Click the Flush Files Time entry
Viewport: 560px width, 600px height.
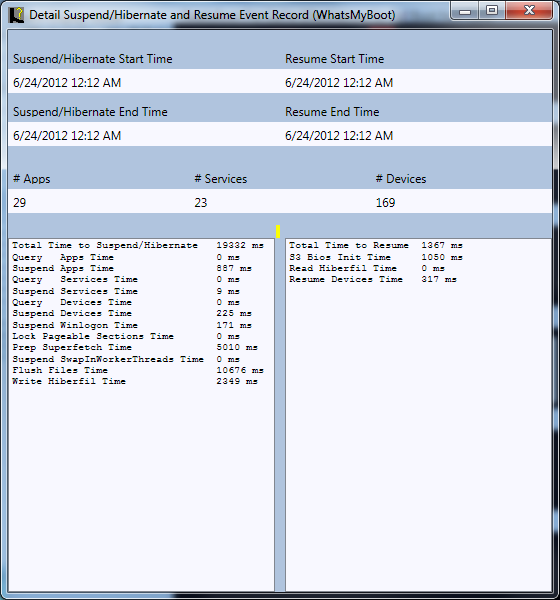pyautogui.click(x=138, y=370)
